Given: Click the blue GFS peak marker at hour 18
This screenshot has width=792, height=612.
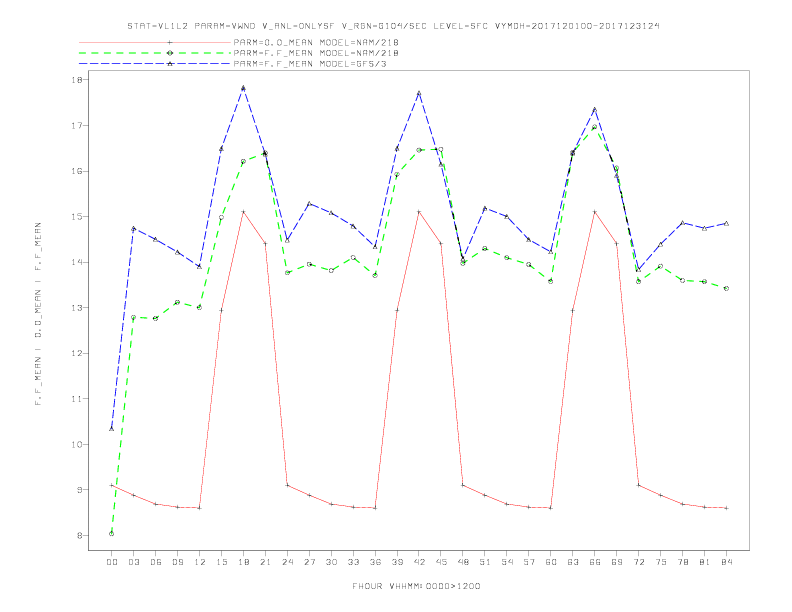Looking at the screenshot, I should click(243, 88).
